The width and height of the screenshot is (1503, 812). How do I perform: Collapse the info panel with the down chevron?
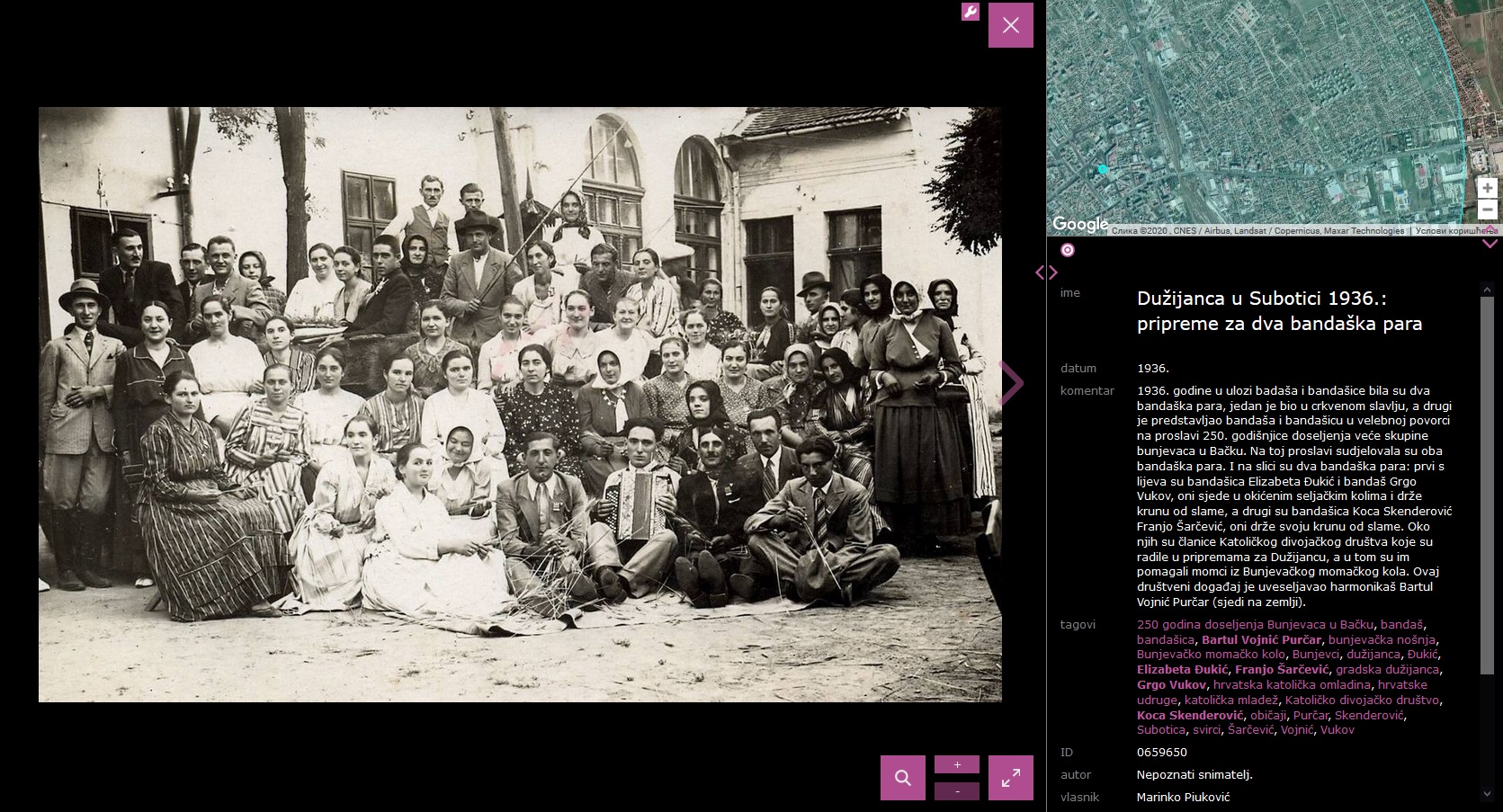[x=1490, y=243]
